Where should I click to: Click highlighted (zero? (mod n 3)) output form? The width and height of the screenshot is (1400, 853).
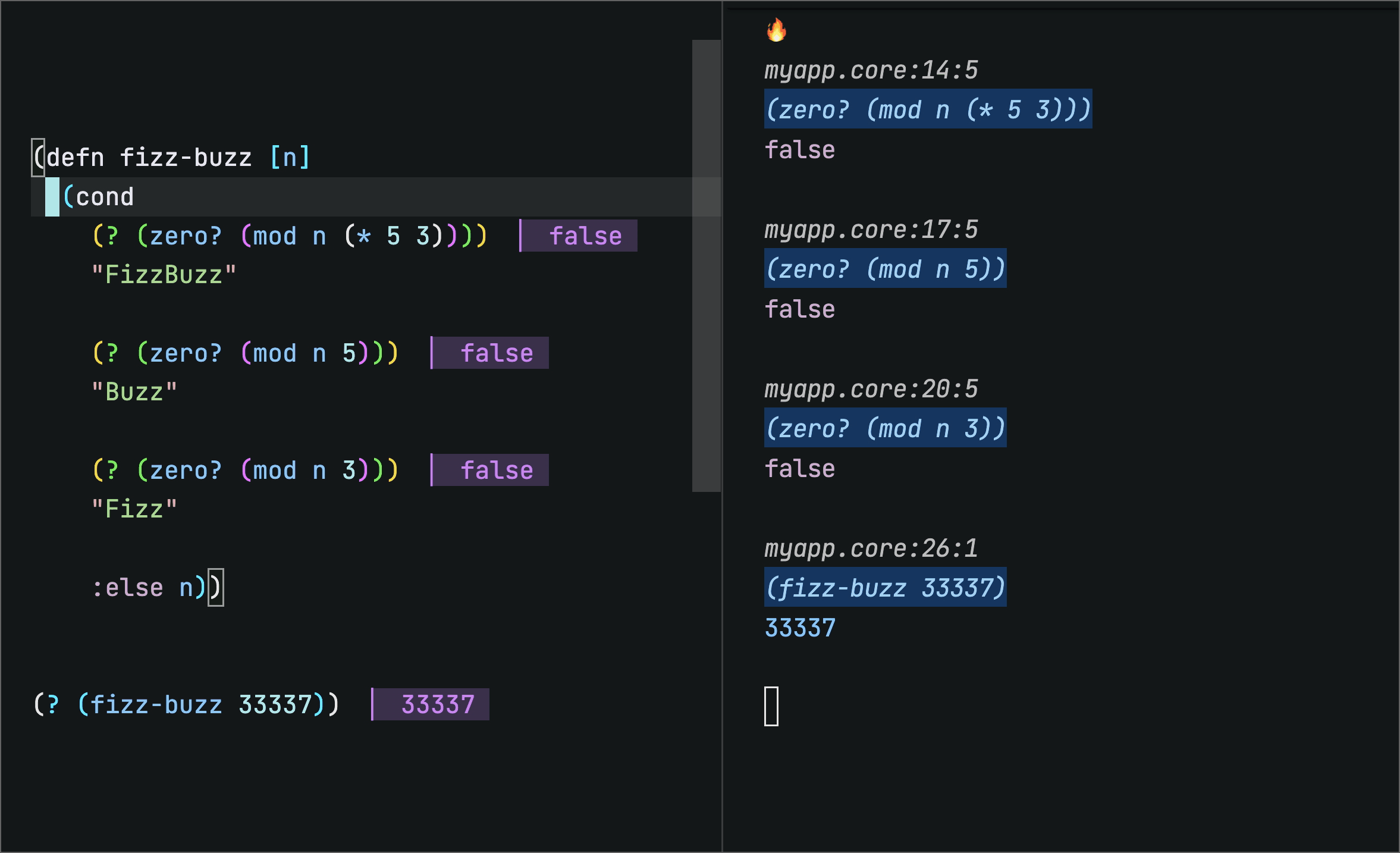tap(886, 428)
